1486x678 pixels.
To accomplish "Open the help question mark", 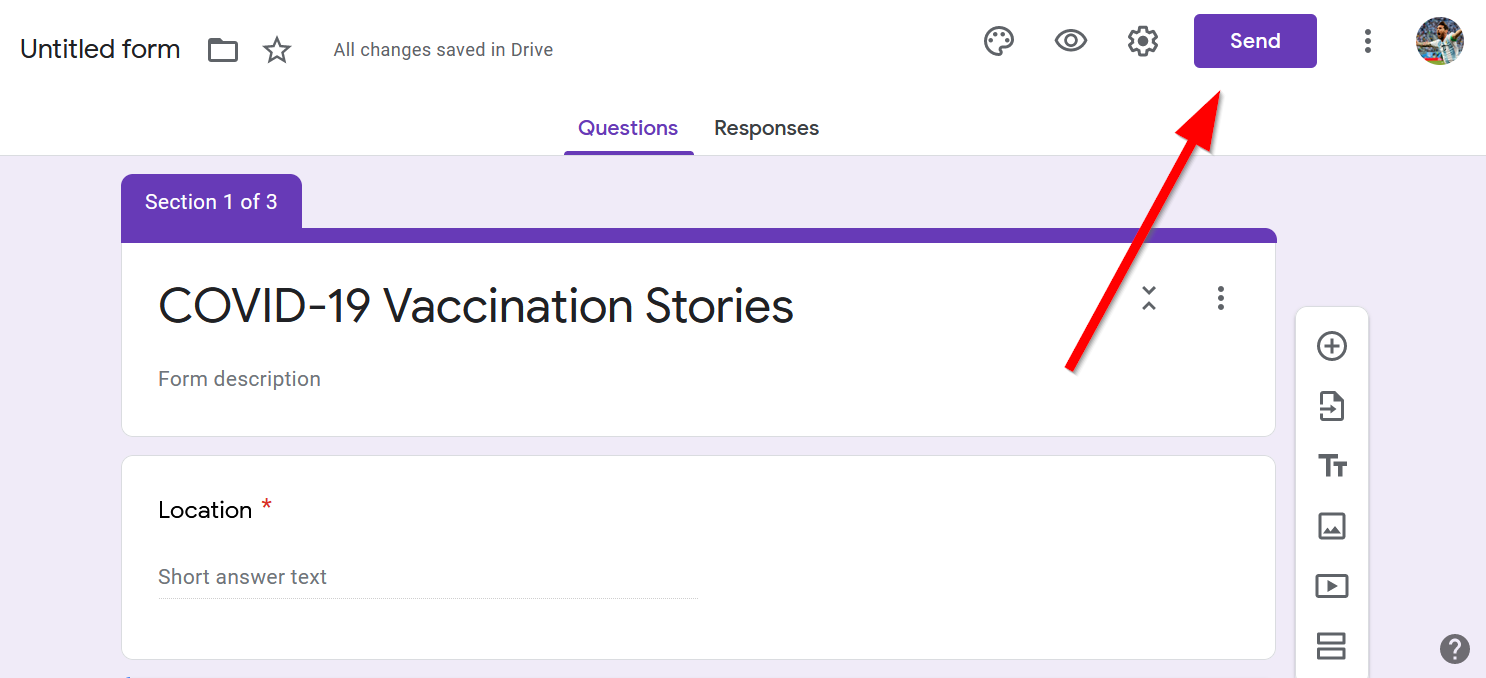I will click(x=1454, y=649).
